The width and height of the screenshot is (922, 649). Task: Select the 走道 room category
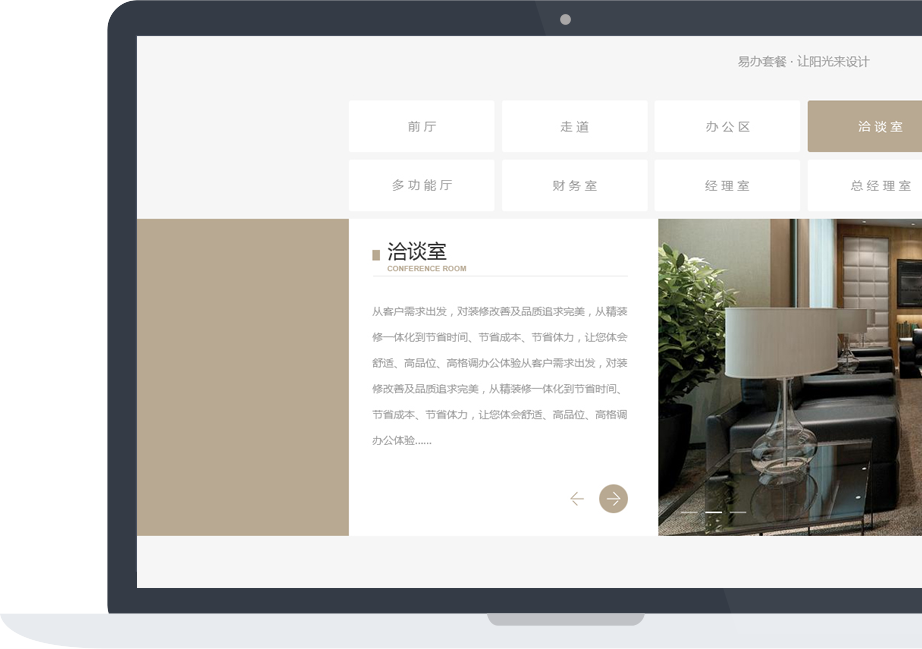click(574, 126)
